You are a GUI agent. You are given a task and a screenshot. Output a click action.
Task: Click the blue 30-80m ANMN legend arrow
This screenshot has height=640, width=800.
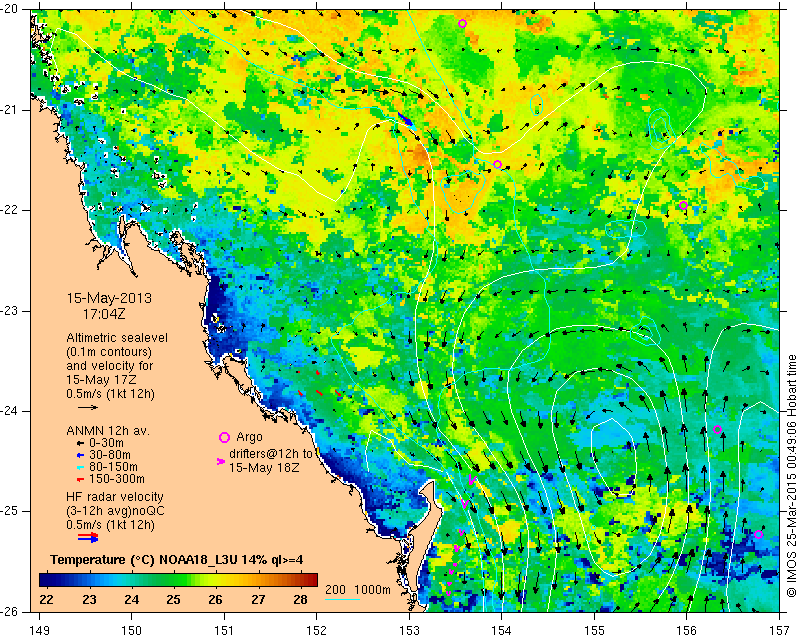[x=80, y=455]
